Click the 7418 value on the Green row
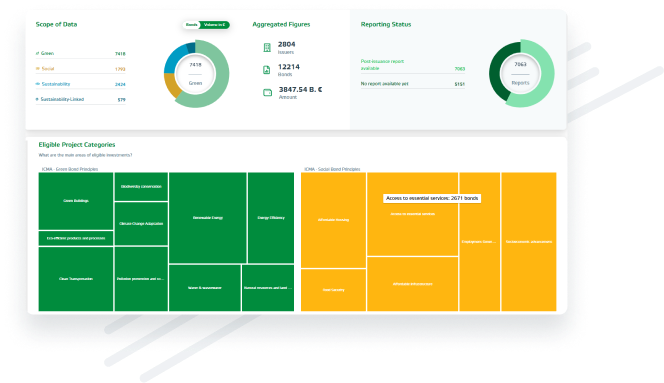The image size is (664, 383). (120, 54)
